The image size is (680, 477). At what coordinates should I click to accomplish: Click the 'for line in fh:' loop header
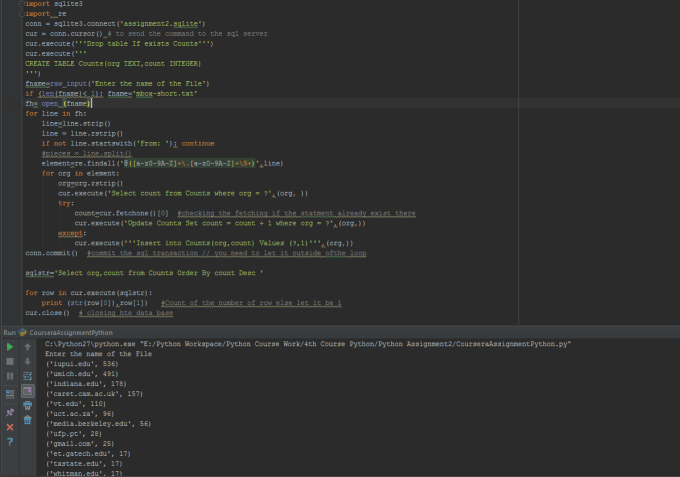coord(56,114)
